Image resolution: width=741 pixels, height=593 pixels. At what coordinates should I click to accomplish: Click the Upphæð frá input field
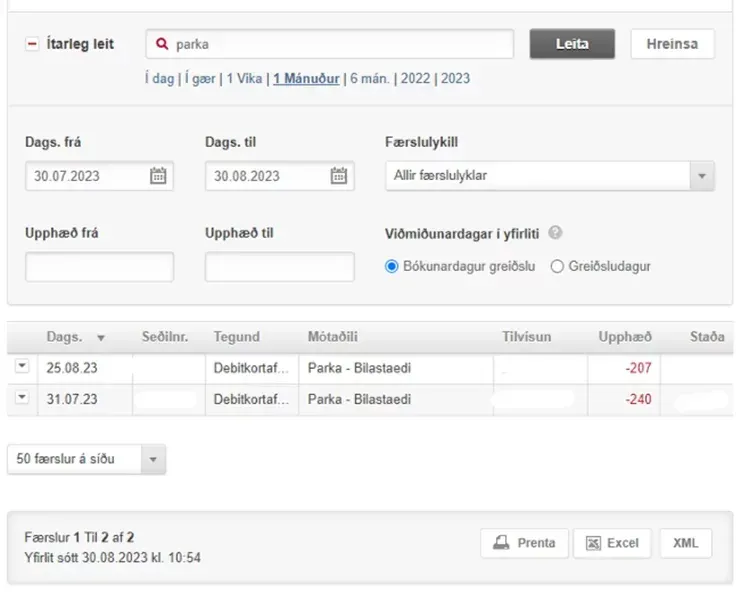(x=99, y=267)
